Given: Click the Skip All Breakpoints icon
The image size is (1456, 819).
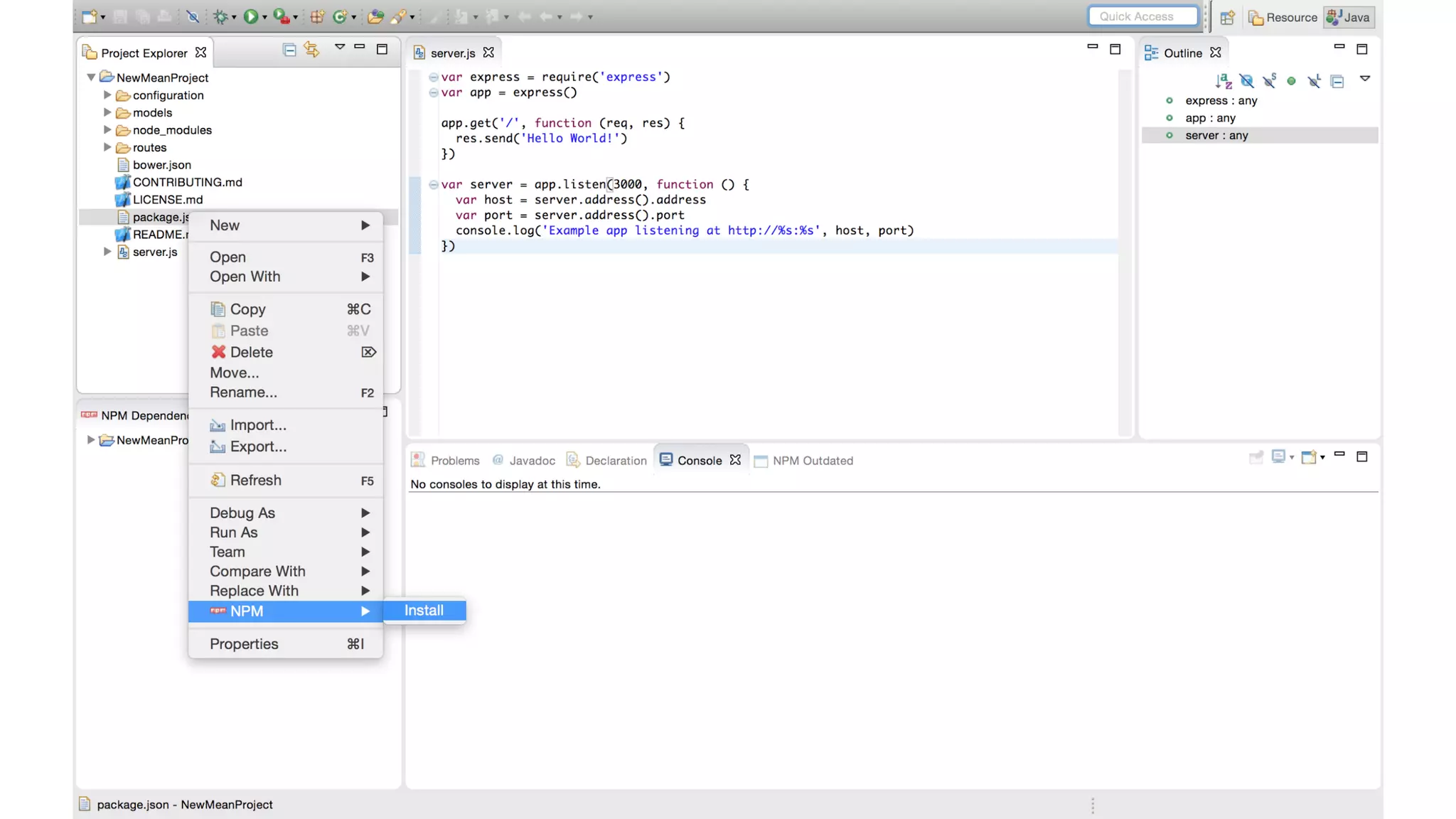Looking at the screenshot, I should (x=193, y=16).
